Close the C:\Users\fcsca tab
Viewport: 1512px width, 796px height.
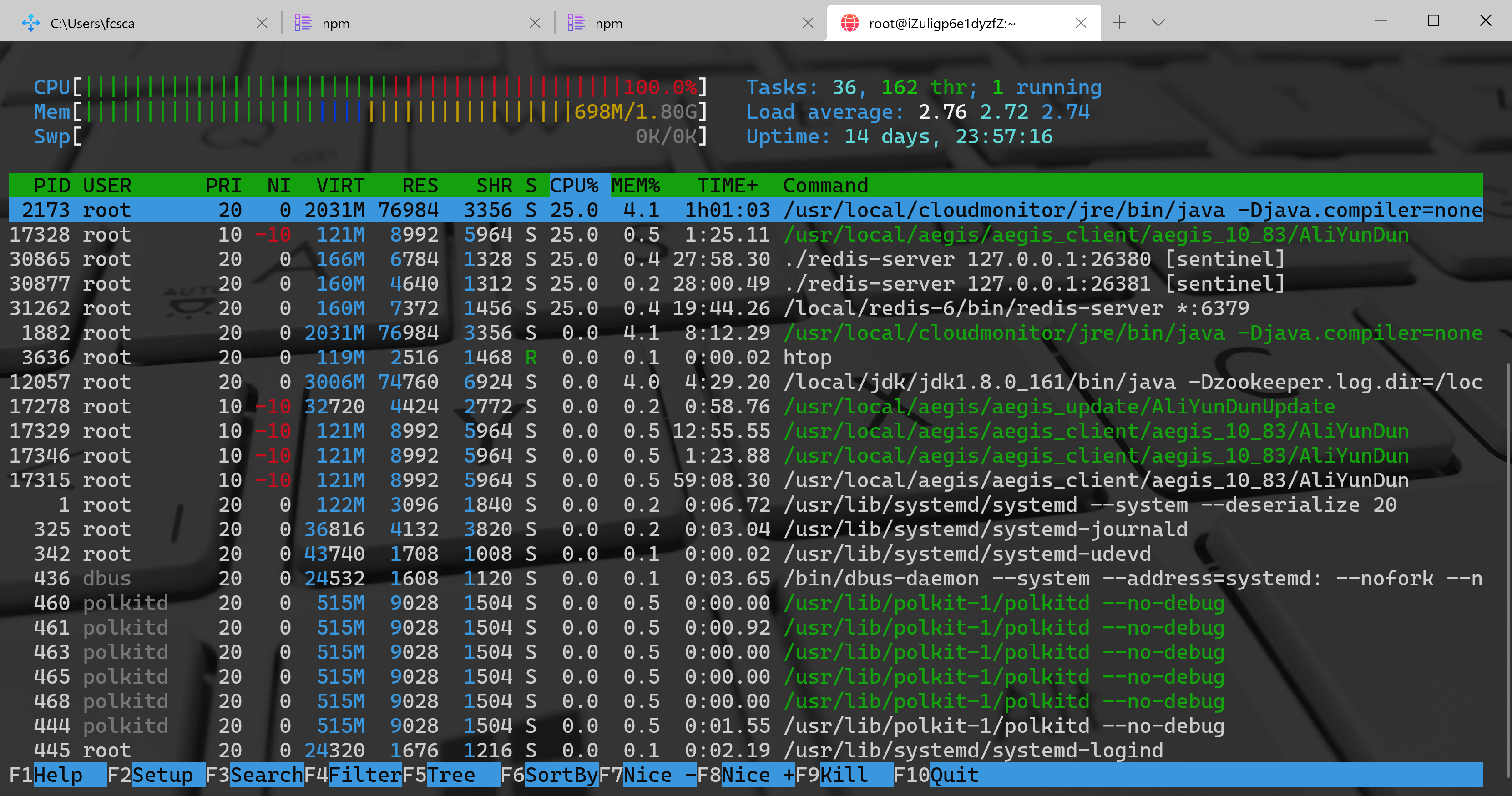tap(262, 23)
